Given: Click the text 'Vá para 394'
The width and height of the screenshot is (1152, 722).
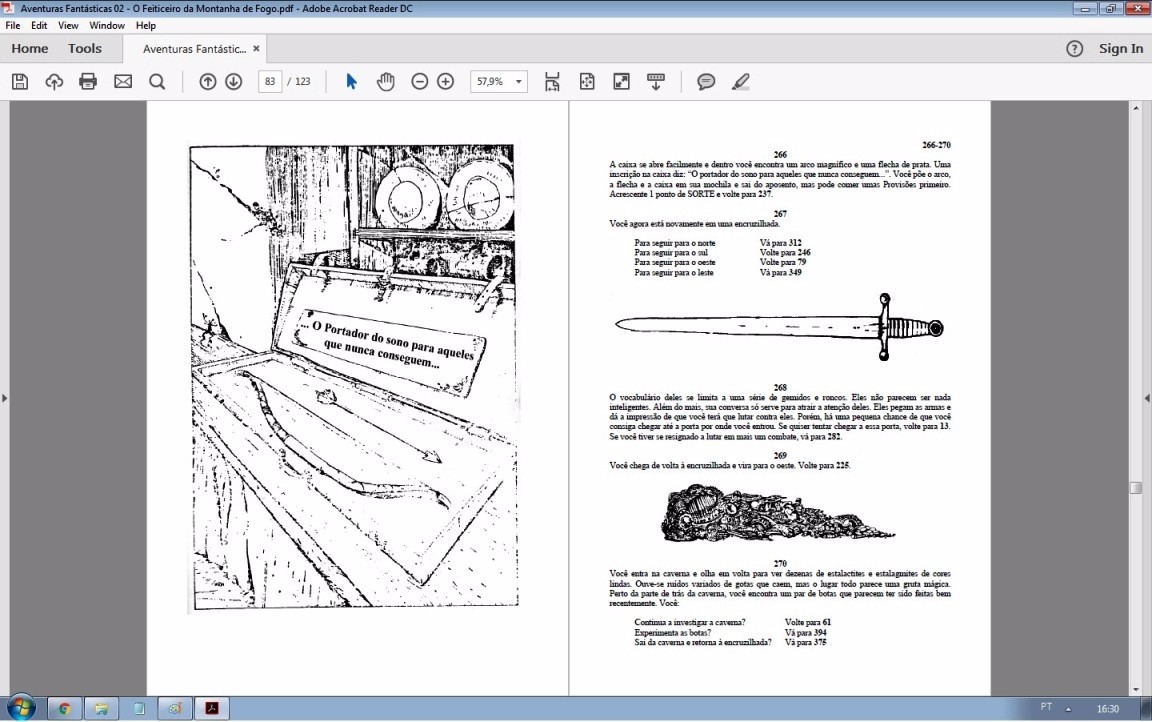Looking at the screenshot, I should tap(805, 632).
